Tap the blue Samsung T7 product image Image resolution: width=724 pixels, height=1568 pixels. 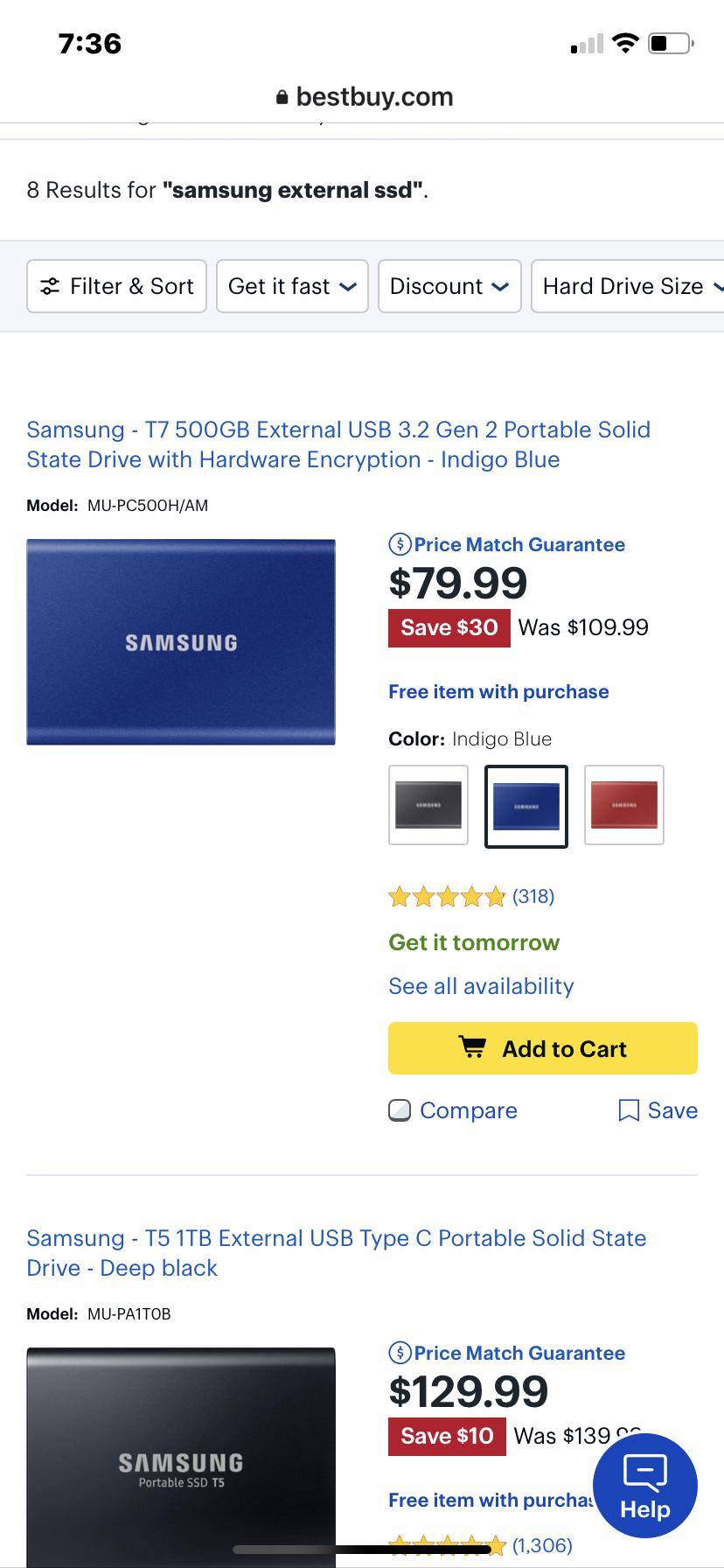pos(181,642)
